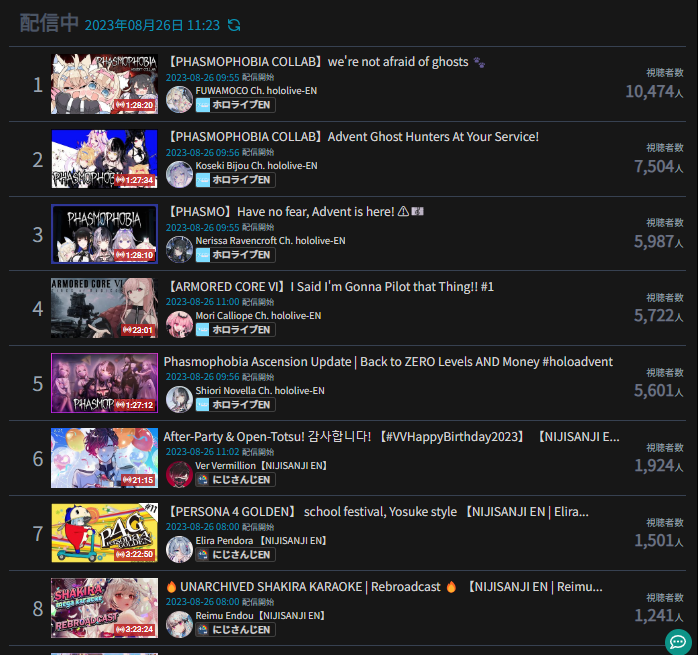Click the '配信中' heading

(x=49, y=23)
